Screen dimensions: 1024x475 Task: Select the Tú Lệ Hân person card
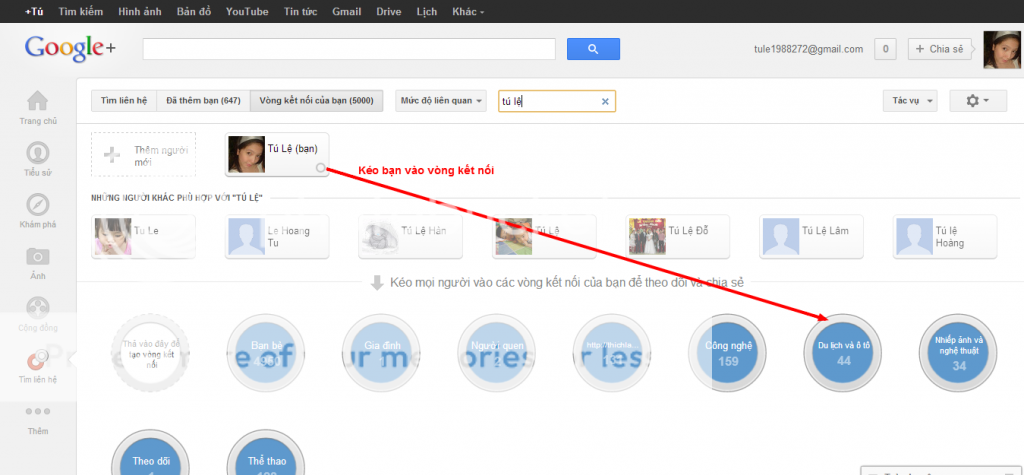coord(411,237)
